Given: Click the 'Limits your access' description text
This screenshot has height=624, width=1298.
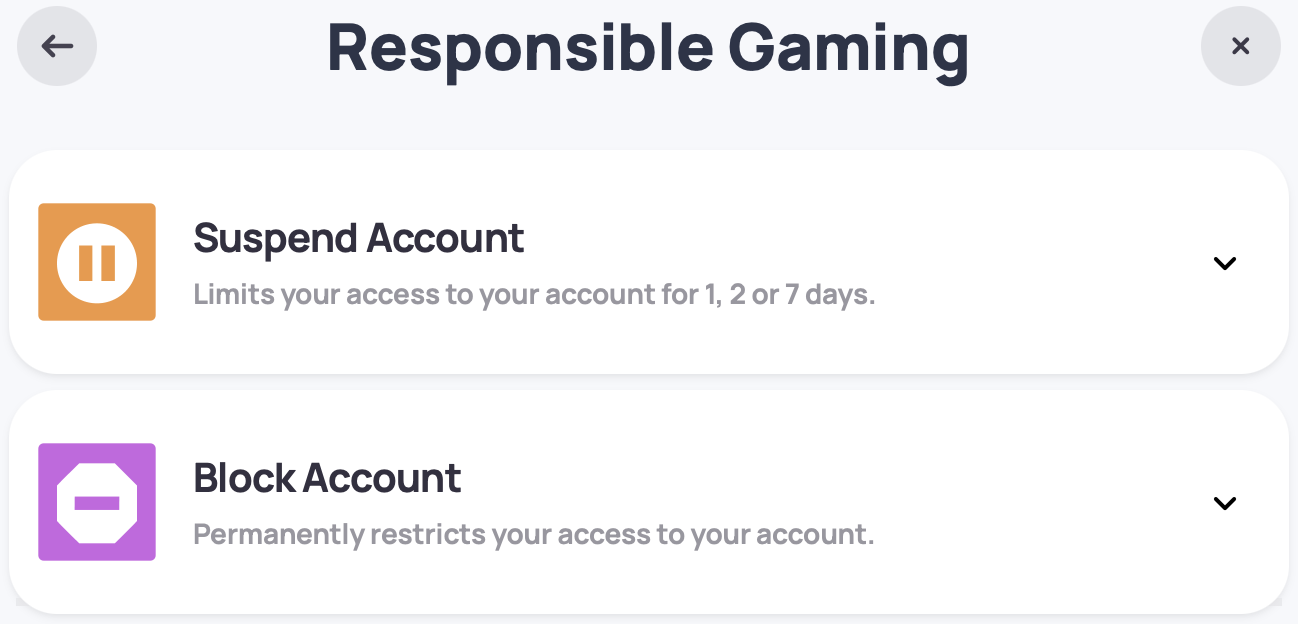Looking at the screenshot, I should click(x=533, y=295).
